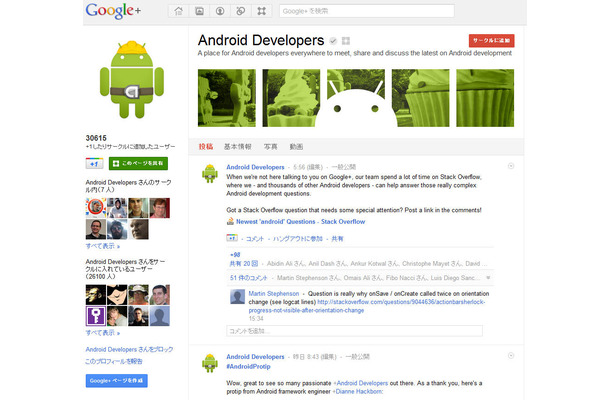Select the 写真 photos tab

click(x=270, y=147)
